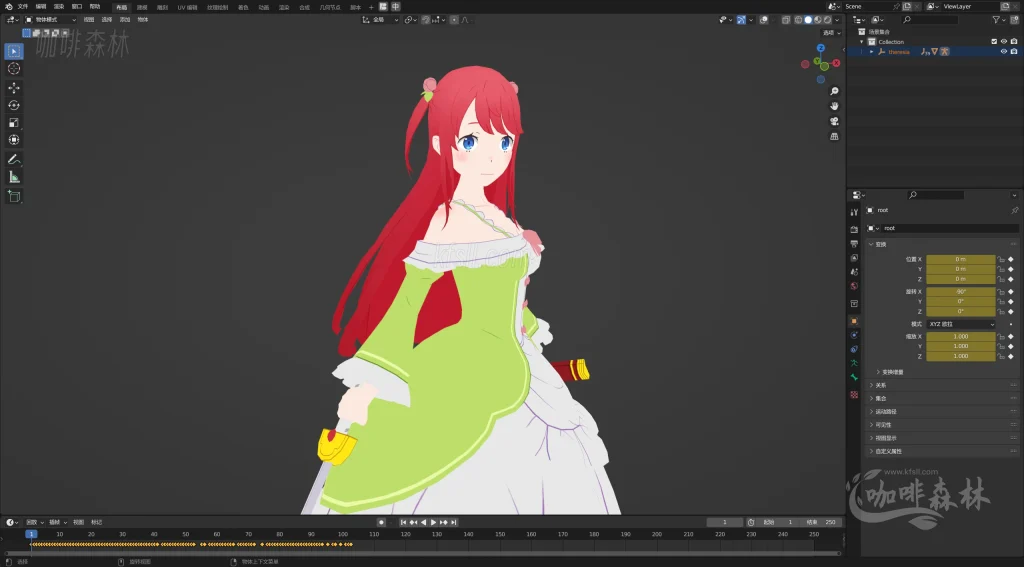Toggle Collection render camera icon
The image size is (1024, 567).
1014,41
